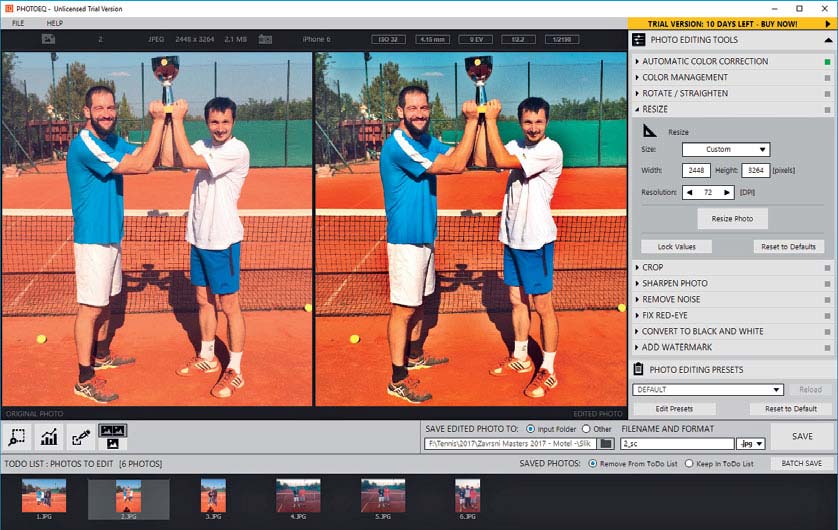Click the photo editing presets clipboard icon
The image size is (838, 530).
tap(638, 369)
